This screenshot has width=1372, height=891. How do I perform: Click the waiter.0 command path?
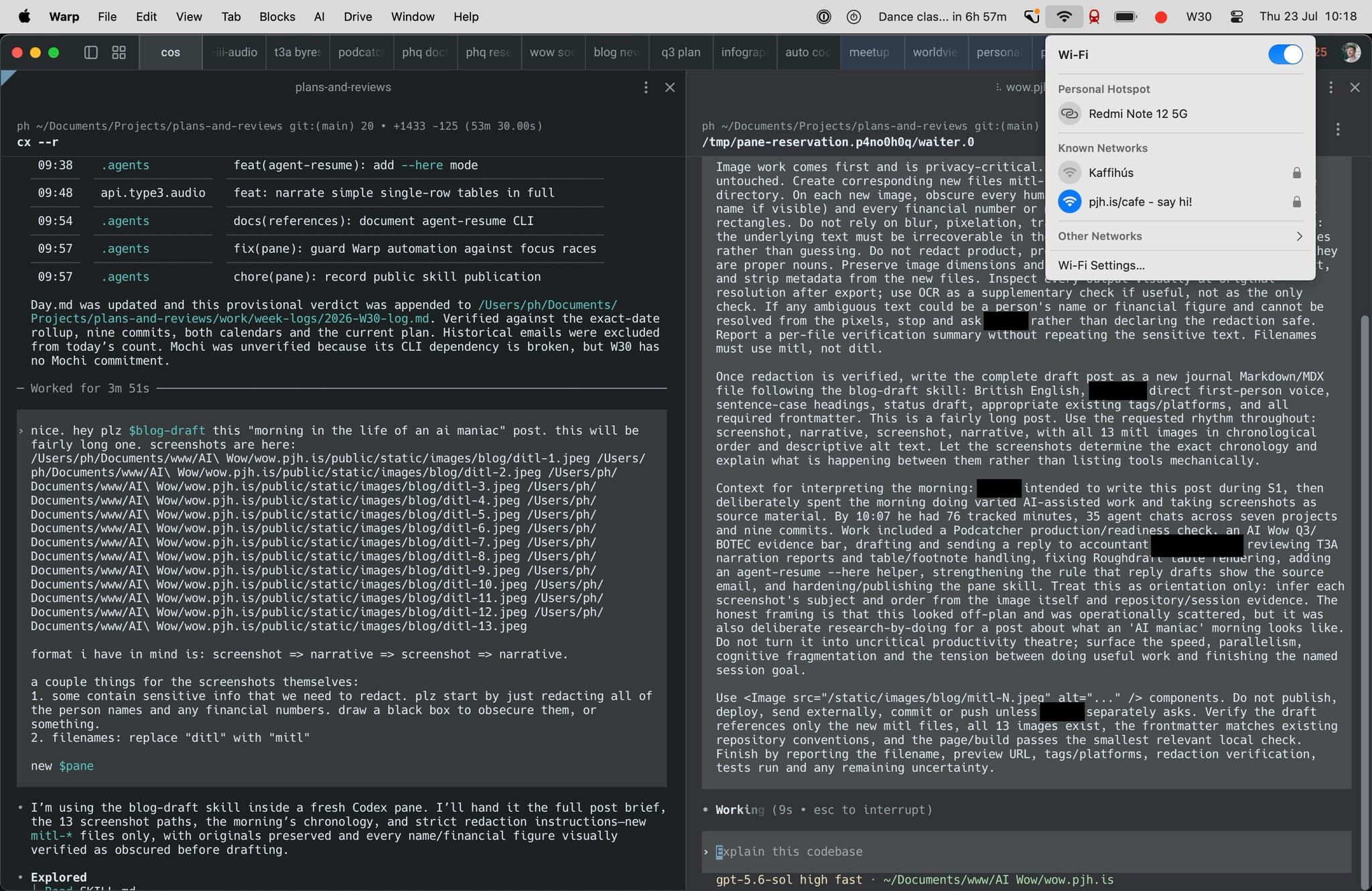(837, 142)
